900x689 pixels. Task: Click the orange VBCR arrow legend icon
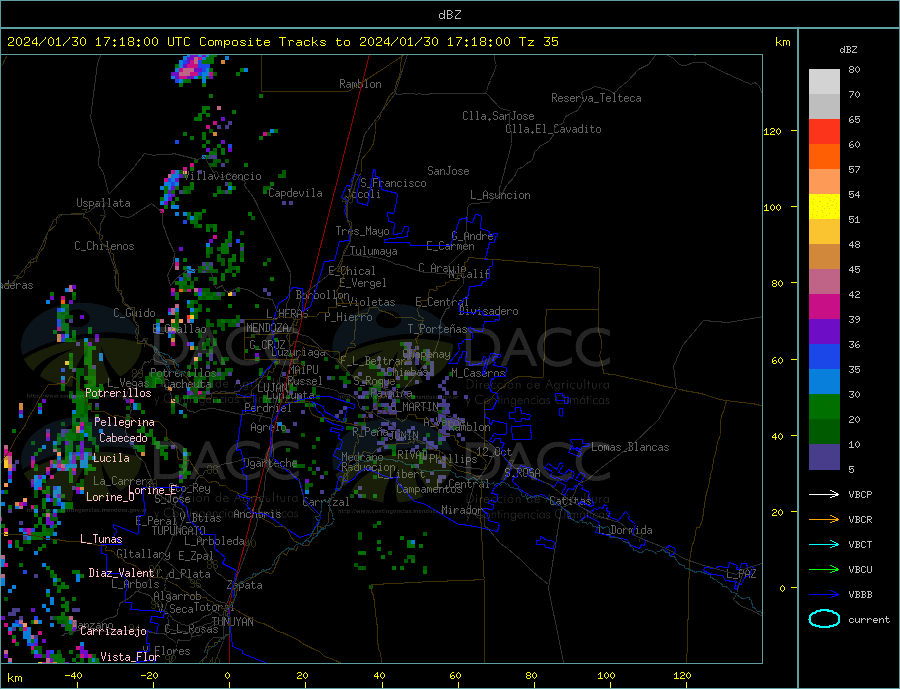click(x=824, y=520)
